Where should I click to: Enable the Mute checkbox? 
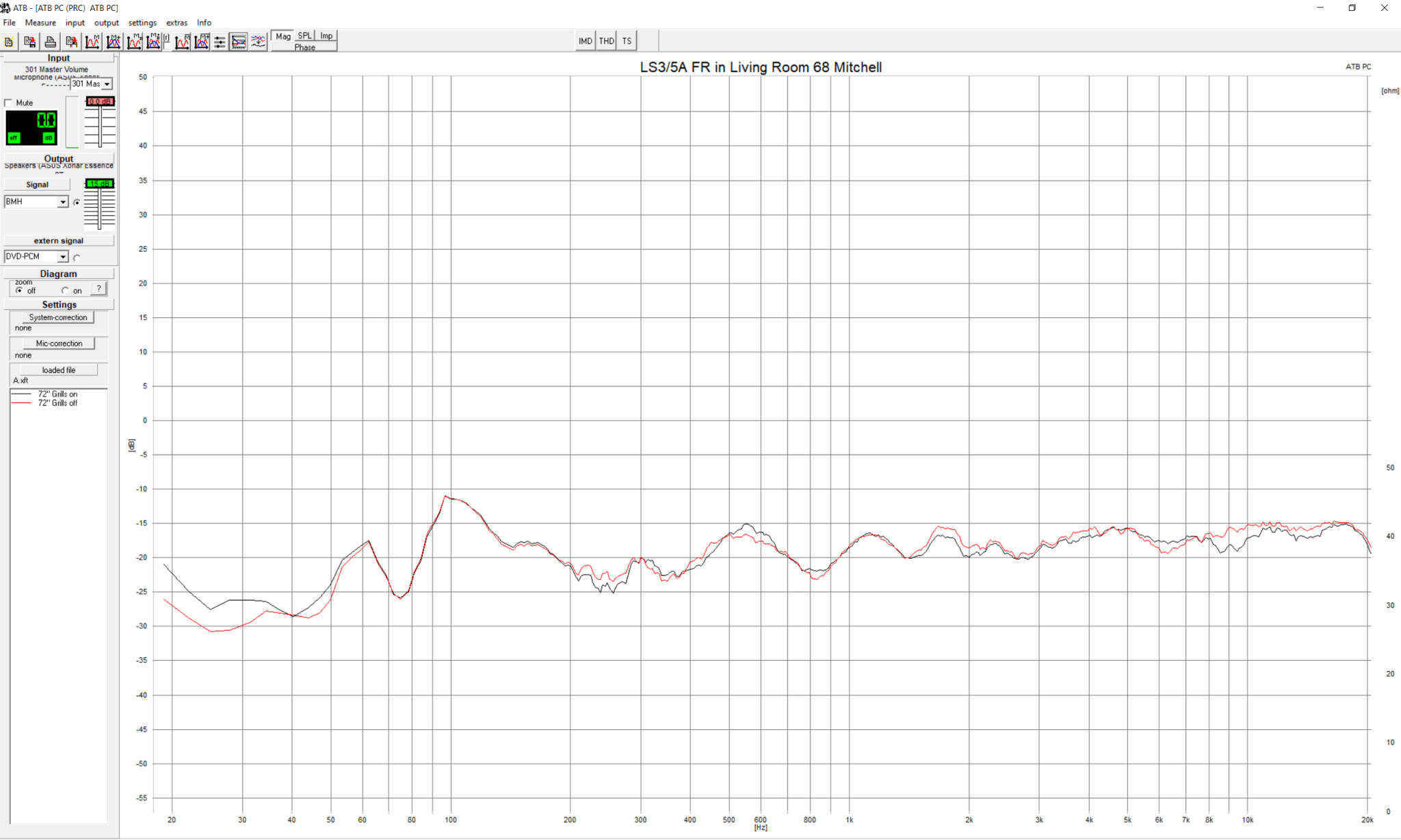8,103
